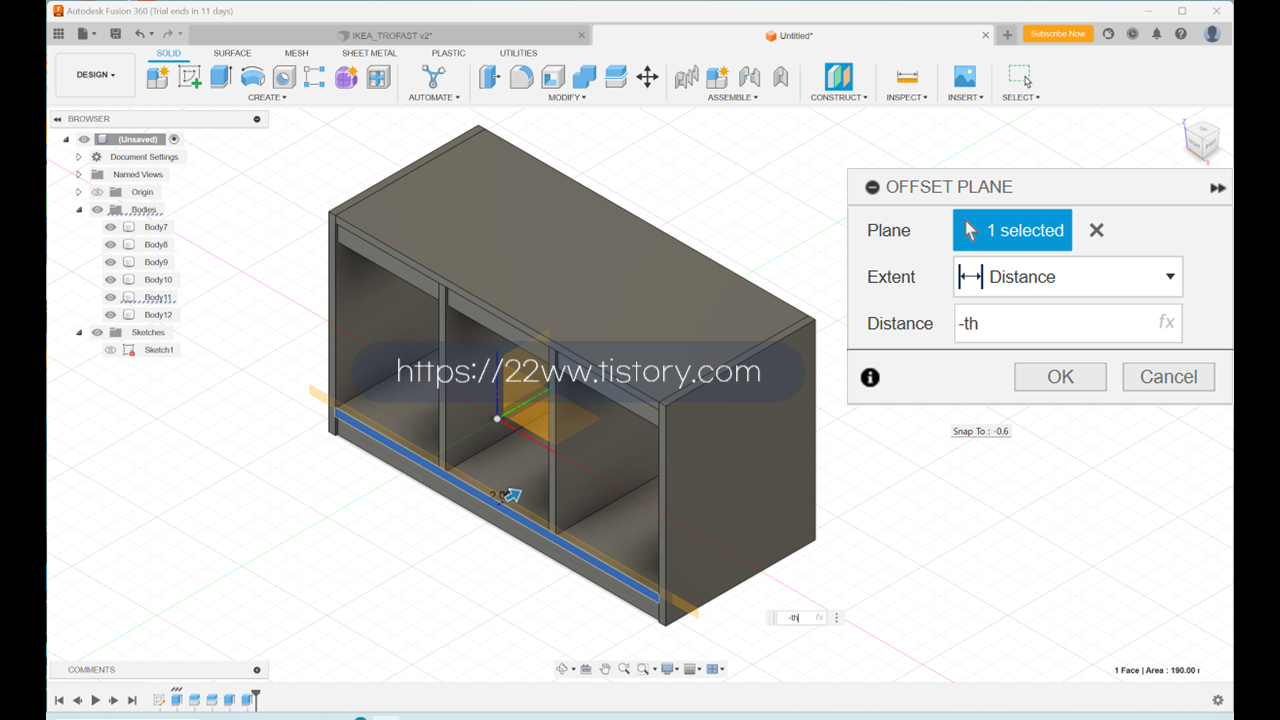Collapse the Offset Plane dialog with minus
The height and width of the screenshot is (720, 1280).
point(872,187)
